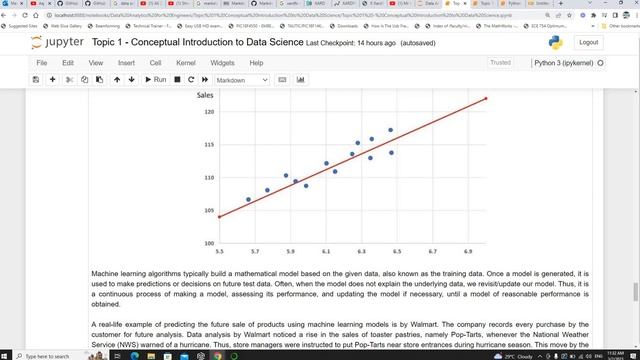Open the Edit menu

68,63
